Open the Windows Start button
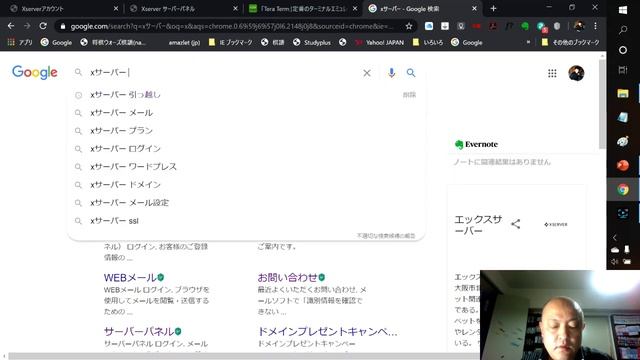This screenshot has width=640, height=360. (623, 10)
